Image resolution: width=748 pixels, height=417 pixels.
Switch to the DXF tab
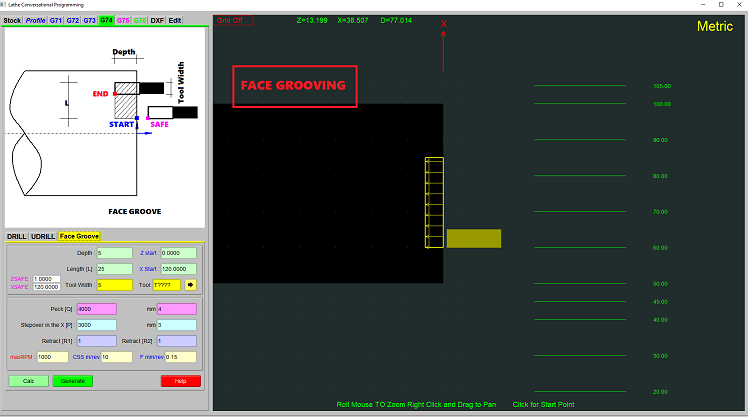click(157, 20)
